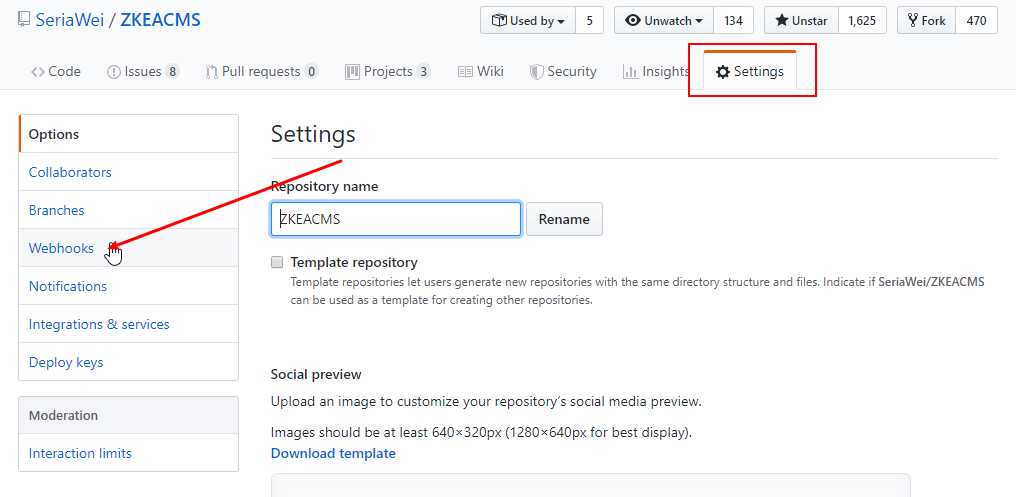Select the Settings tab
The height and width of the screenshot is (497, 1016).
[750, 71]
